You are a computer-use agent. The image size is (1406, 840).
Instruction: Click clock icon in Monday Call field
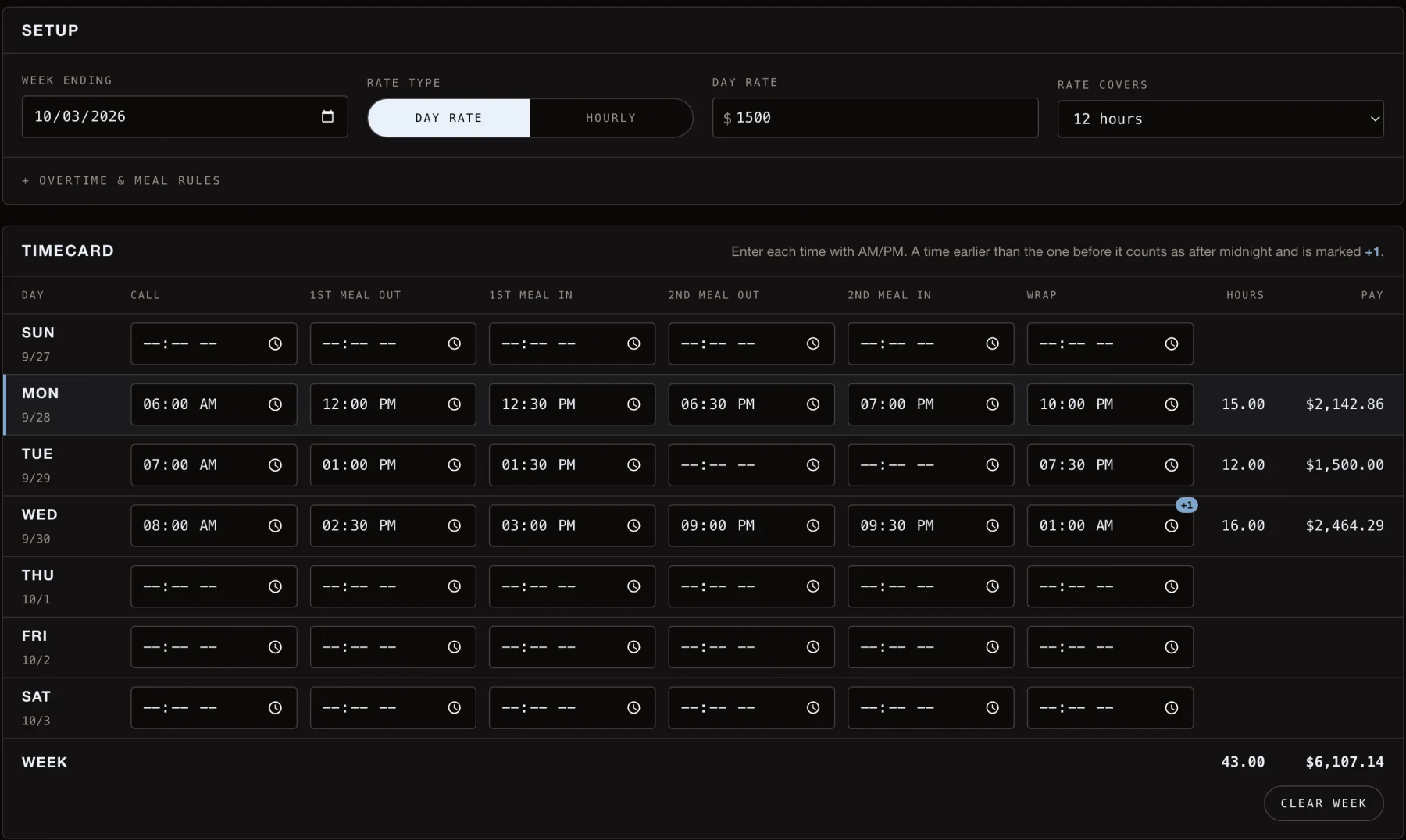[275, 404]
